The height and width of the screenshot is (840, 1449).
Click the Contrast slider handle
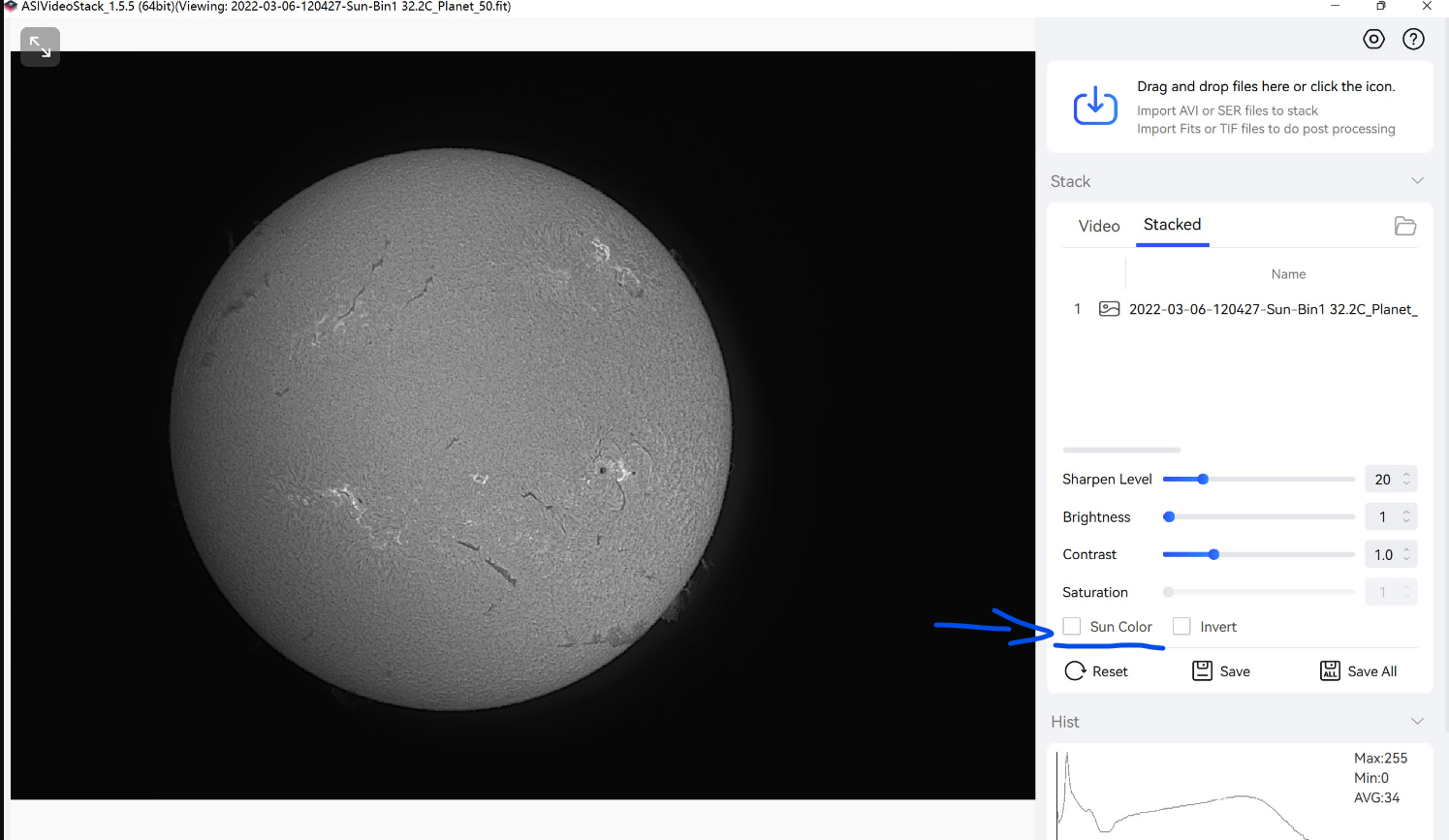click(x=1213, y=554)
